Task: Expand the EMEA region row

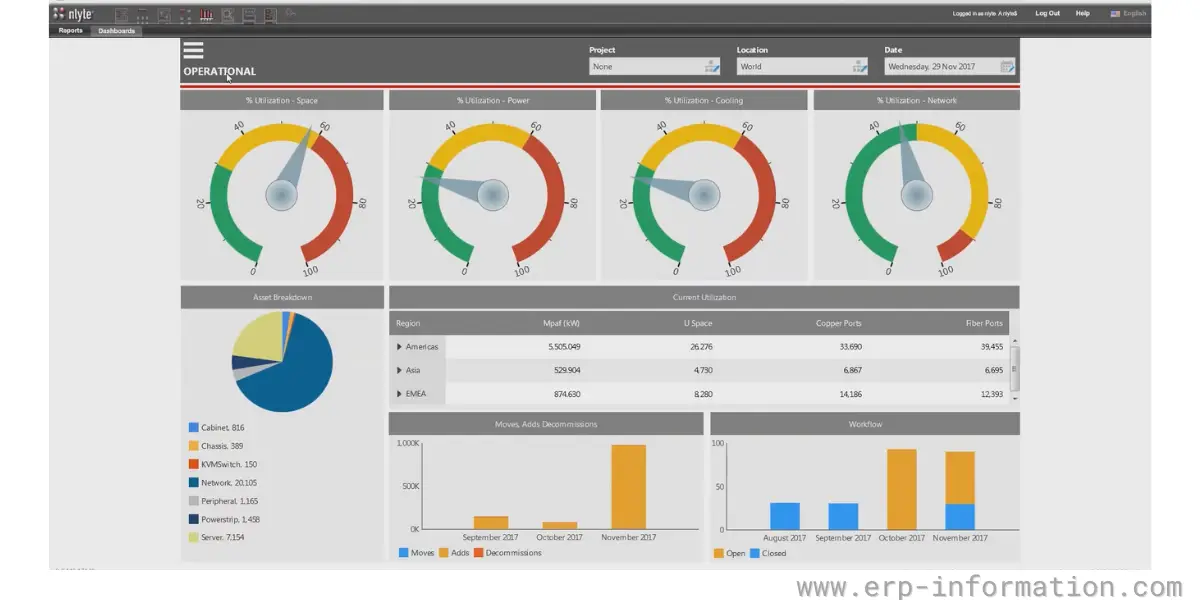Action: [399, 394]
